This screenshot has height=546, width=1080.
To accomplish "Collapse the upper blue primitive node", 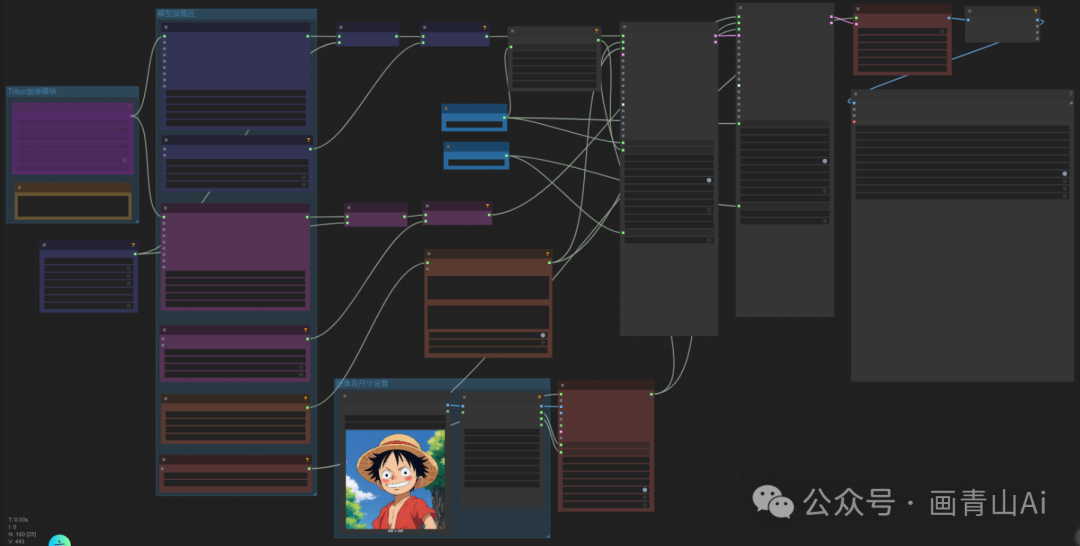I will coord(446,109).
